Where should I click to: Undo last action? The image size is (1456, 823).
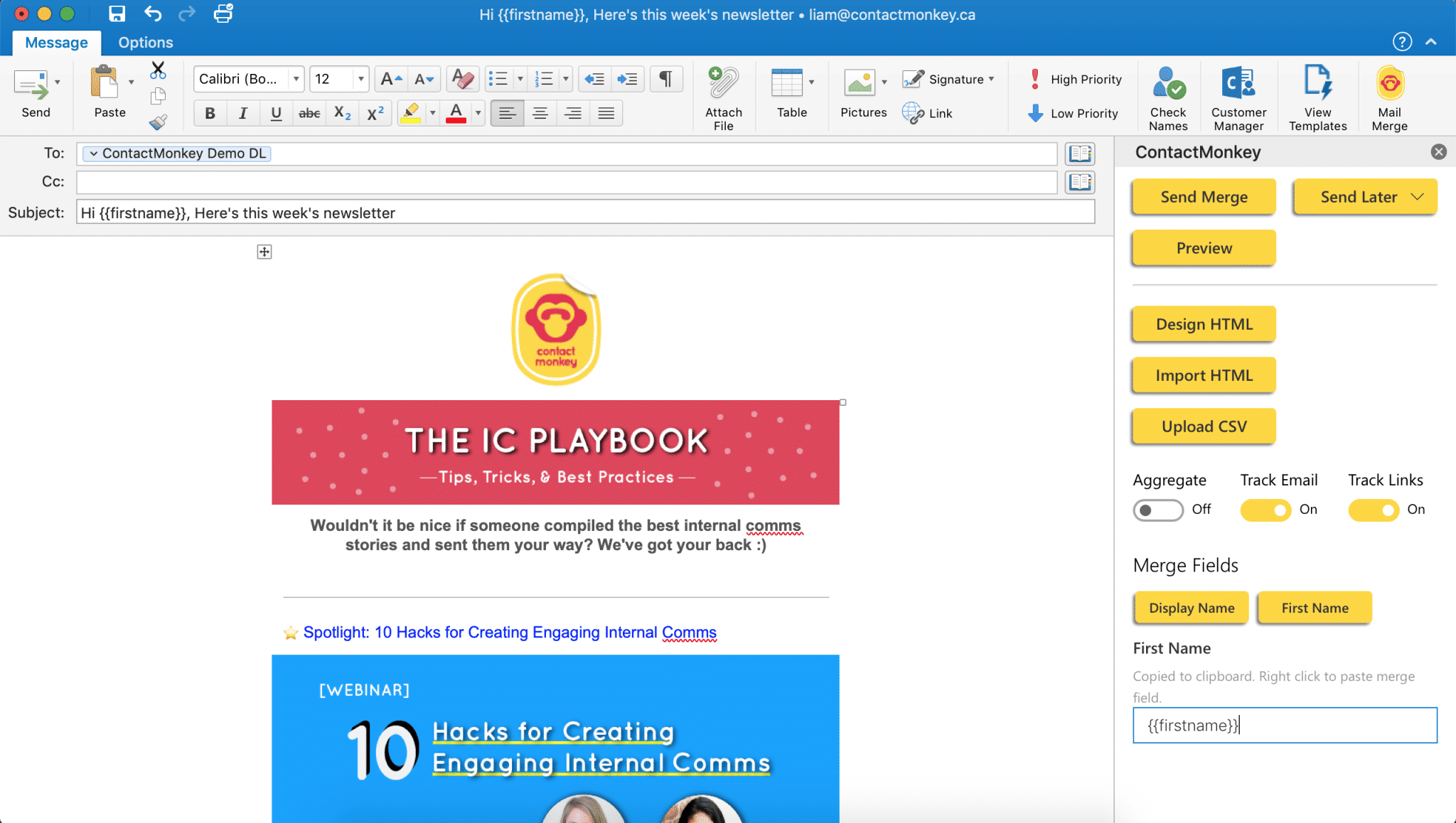[x=152, y=14]
